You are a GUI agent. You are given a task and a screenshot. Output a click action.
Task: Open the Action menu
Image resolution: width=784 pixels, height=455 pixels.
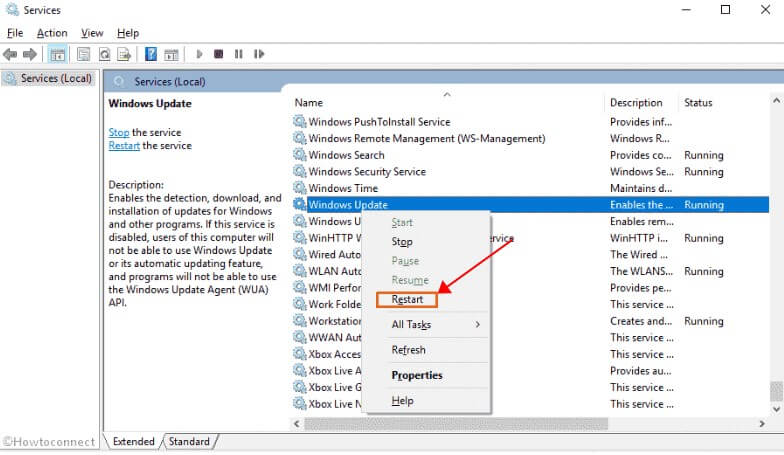pos(52,33)
